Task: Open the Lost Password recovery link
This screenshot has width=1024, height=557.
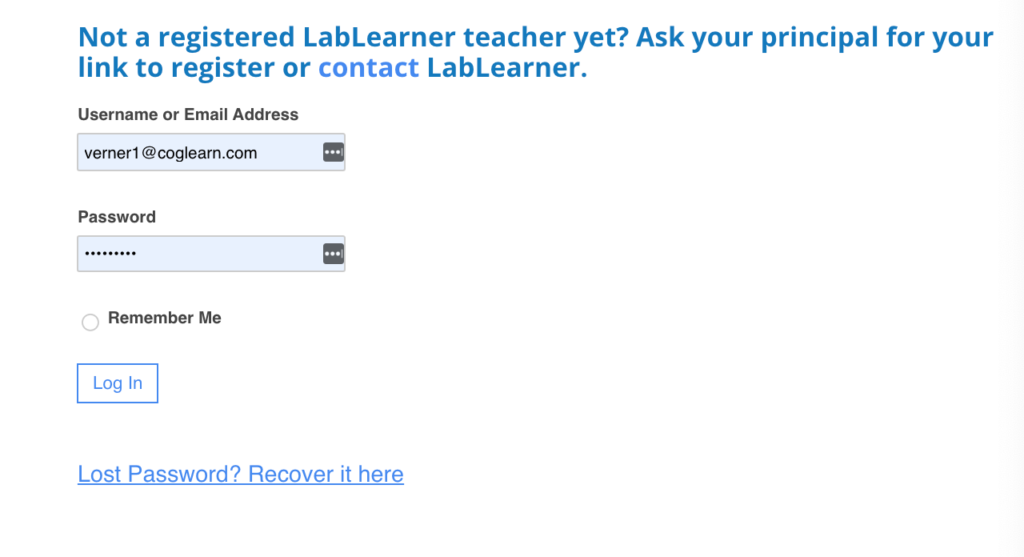Action: 240,474
